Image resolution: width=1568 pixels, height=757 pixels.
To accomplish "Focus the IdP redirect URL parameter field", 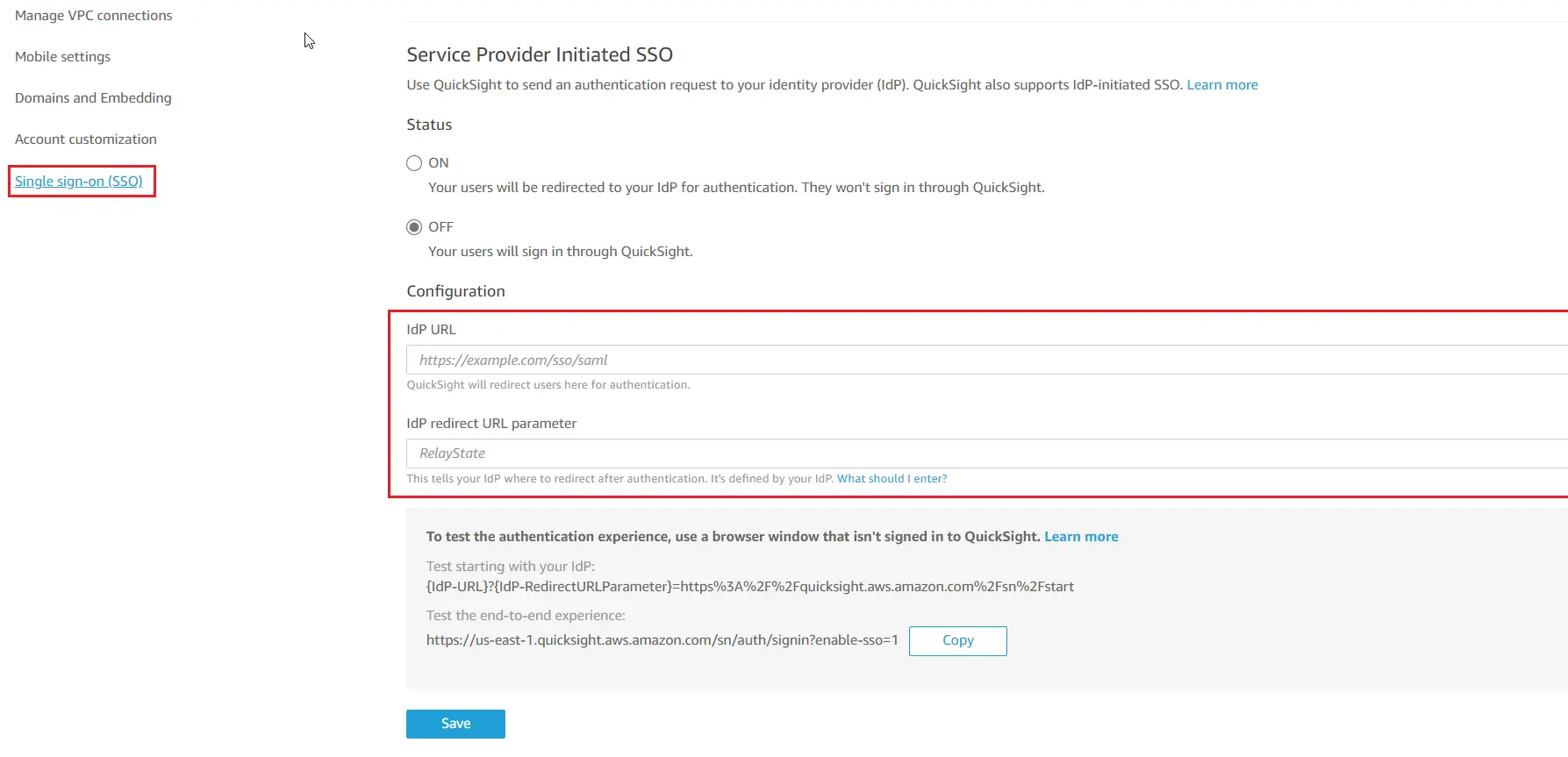I will click(987, 453).
